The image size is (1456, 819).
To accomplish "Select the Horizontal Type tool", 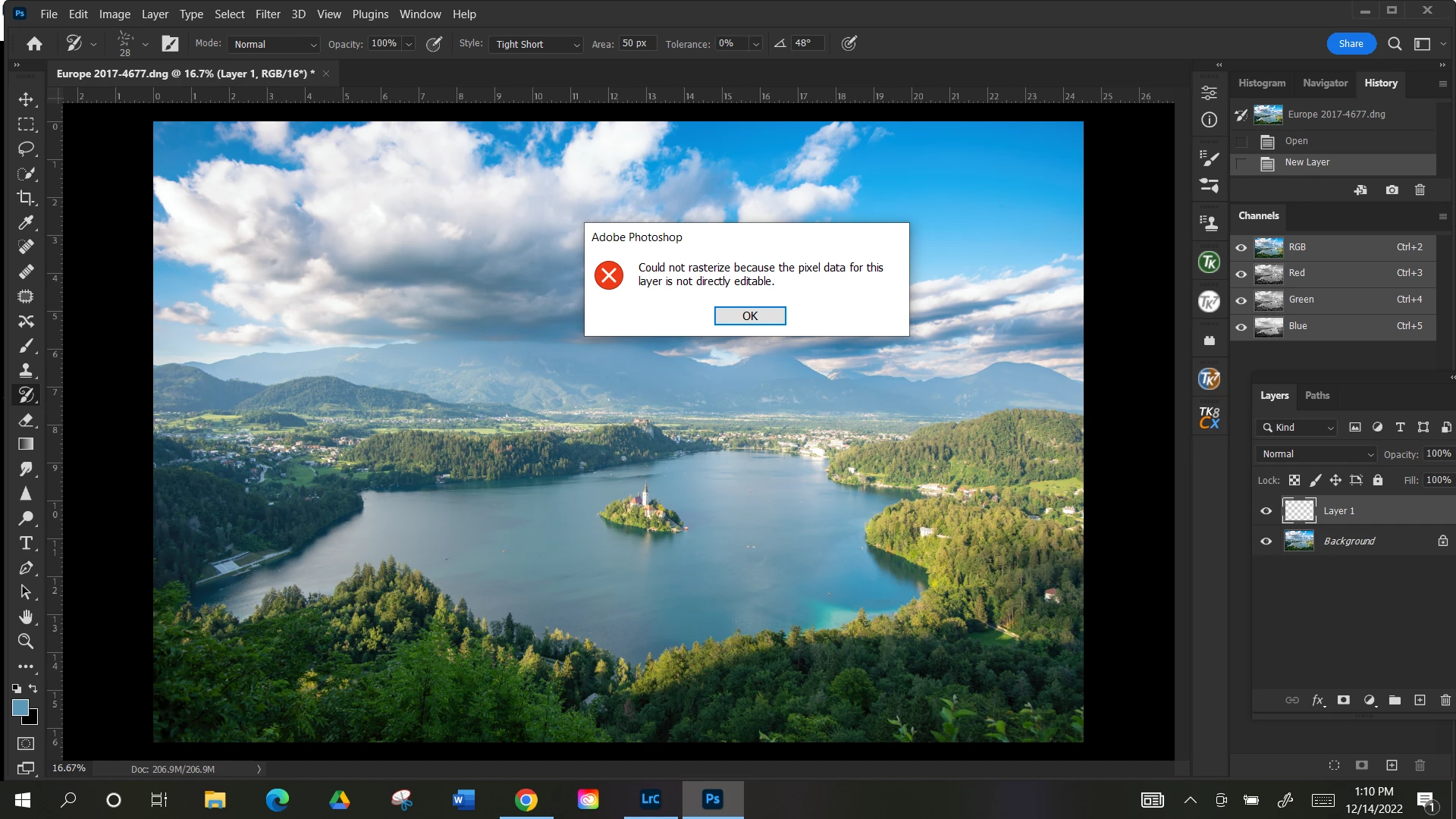I will (x=26, y=543).
